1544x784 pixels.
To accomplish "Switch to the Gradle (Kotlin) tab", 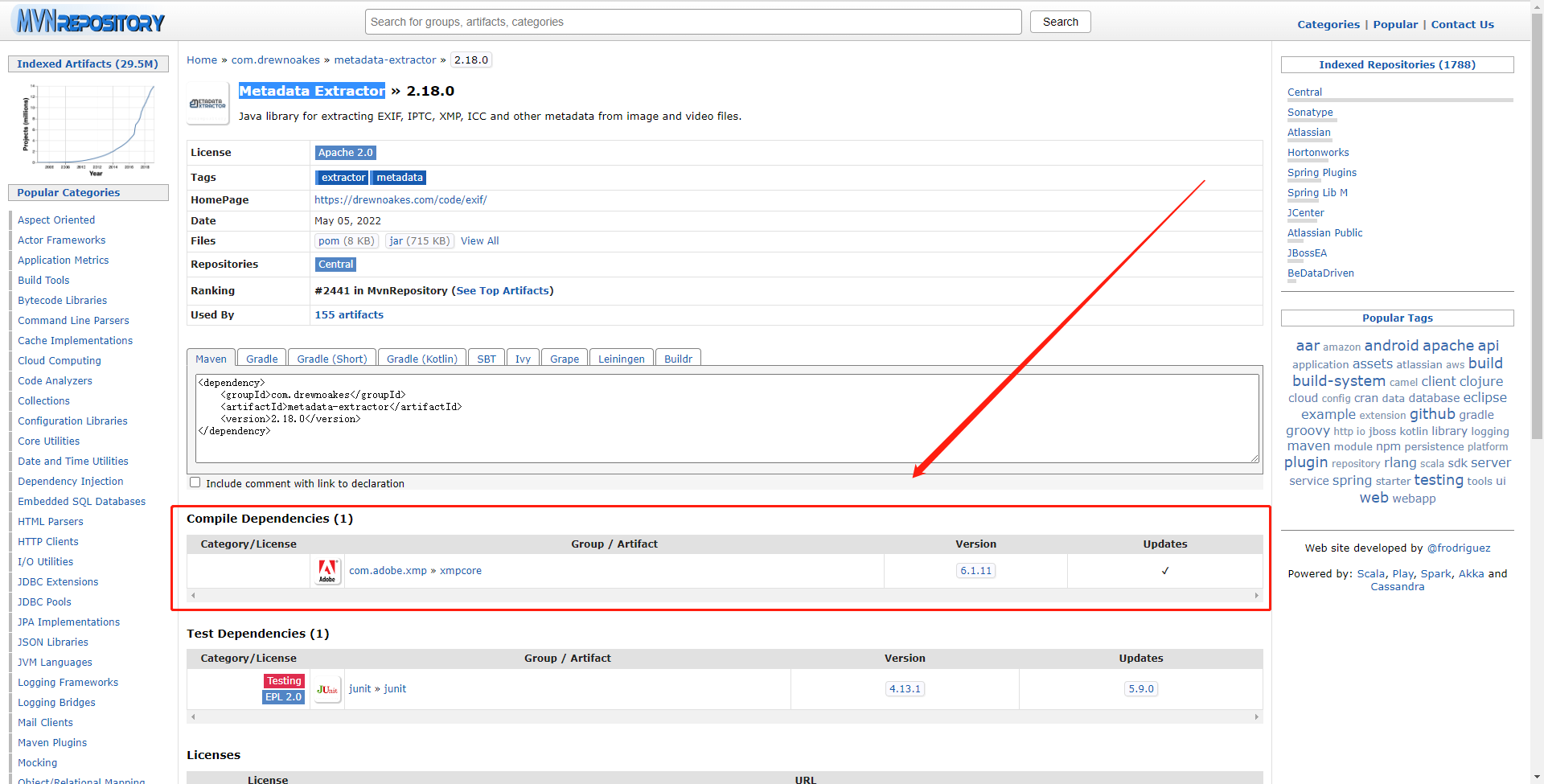I will tap(422, 359).
